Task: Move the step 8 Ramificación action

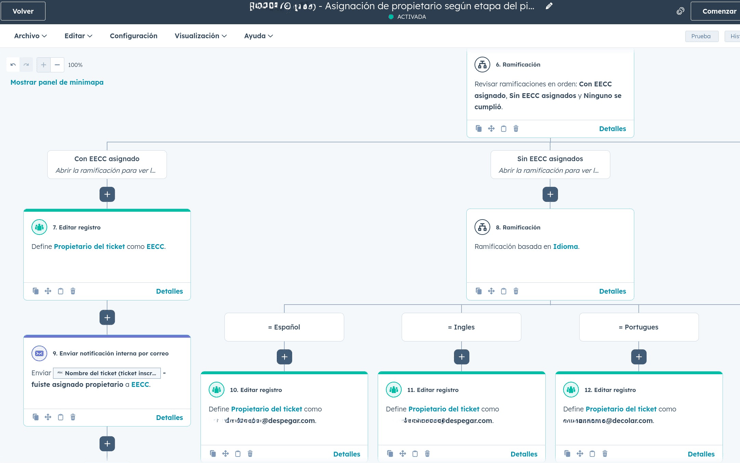Action: point(491,291)
